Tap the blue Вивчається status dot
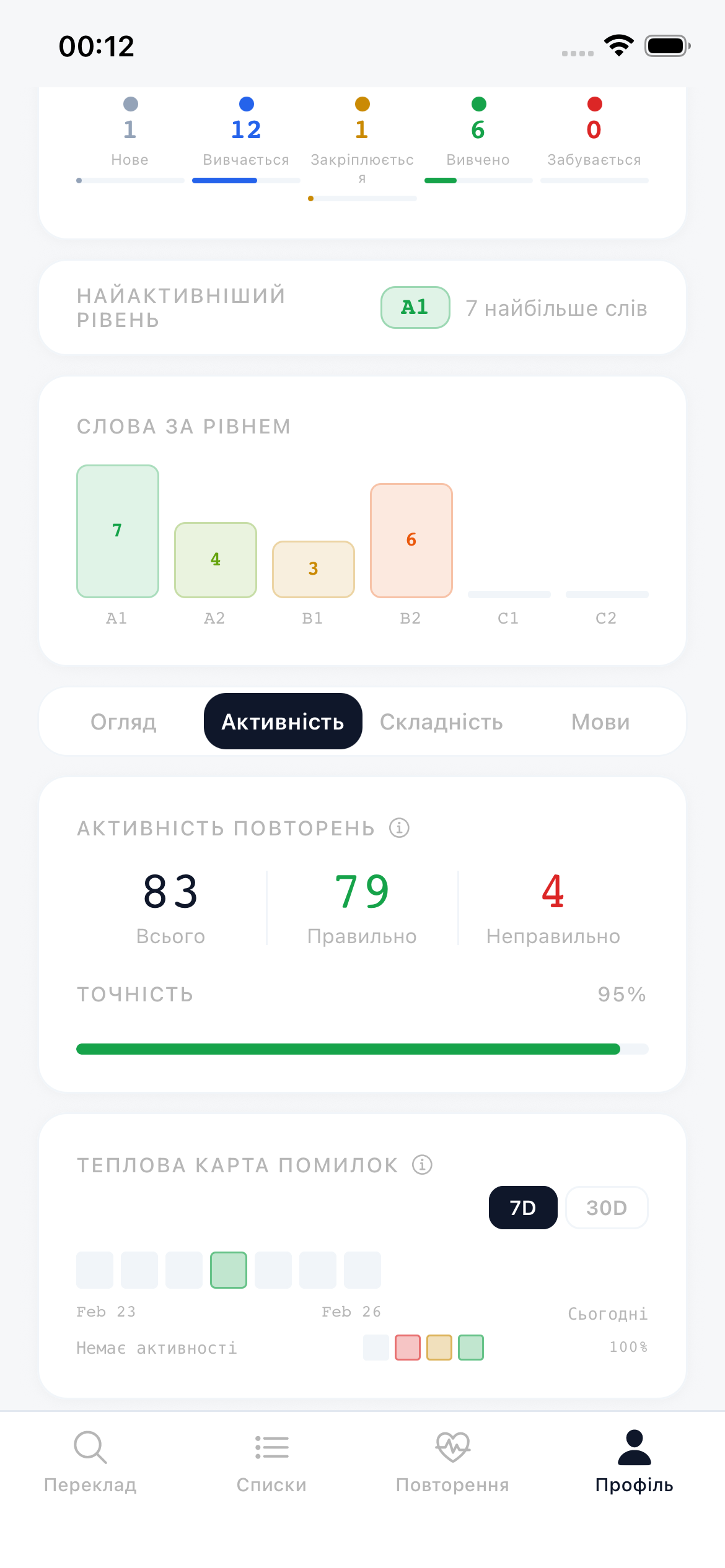Viewport: 725px width, 1568px height. pos(246,104)
